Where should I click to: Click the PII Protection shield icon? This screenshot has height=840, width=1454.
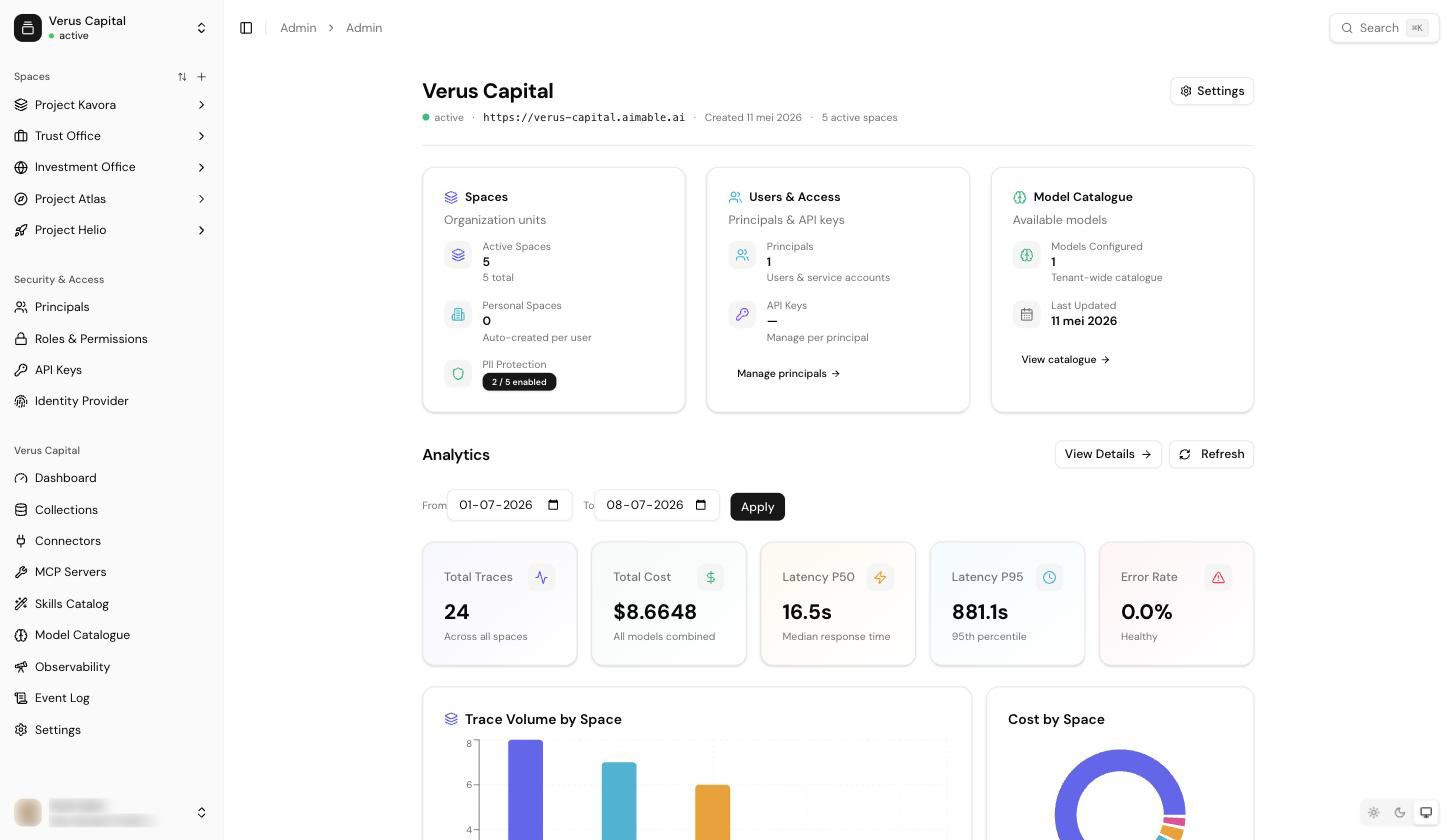[x=458, y=373]
